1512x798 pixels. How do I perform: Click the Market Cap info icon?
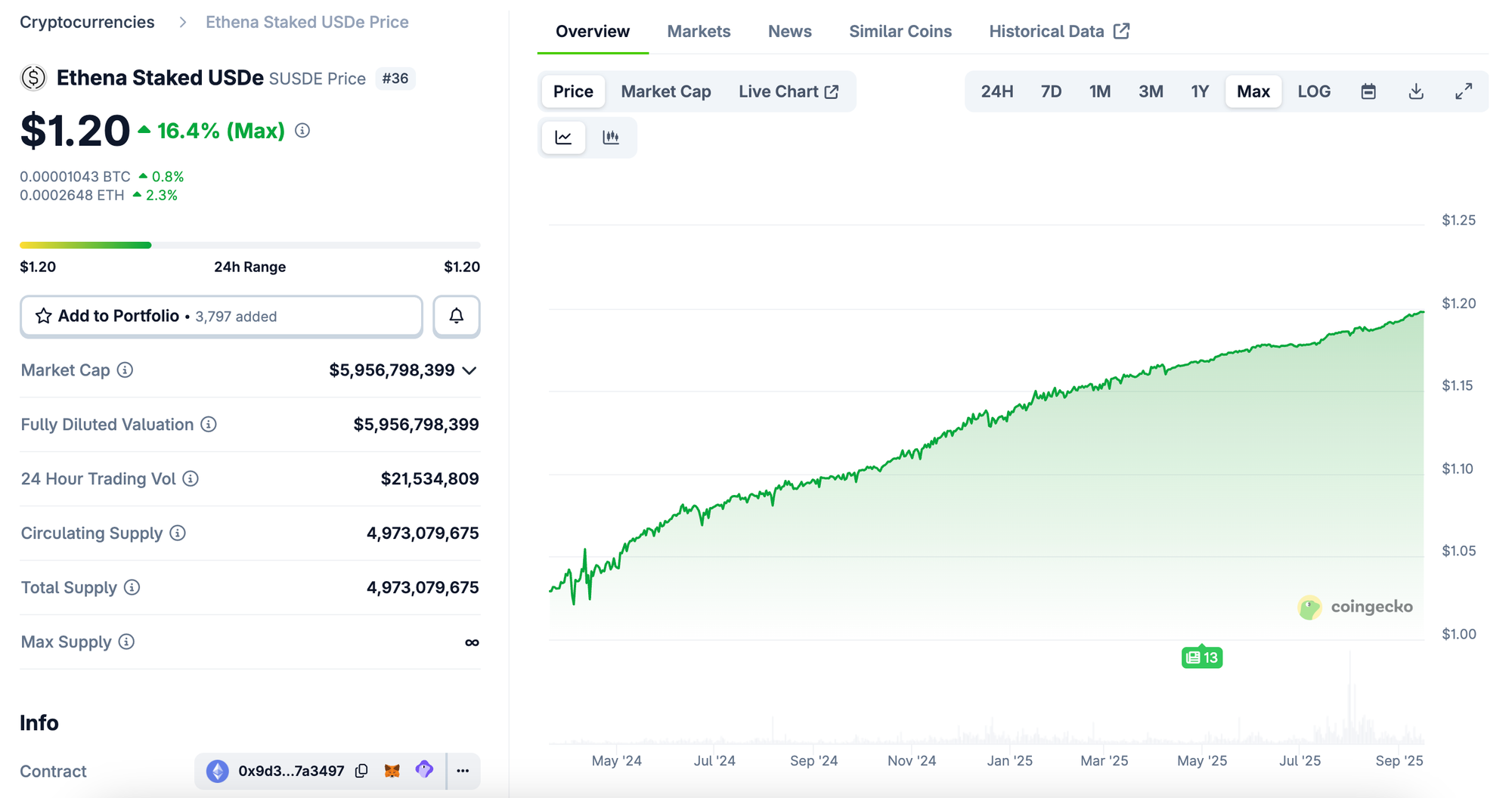125,370
